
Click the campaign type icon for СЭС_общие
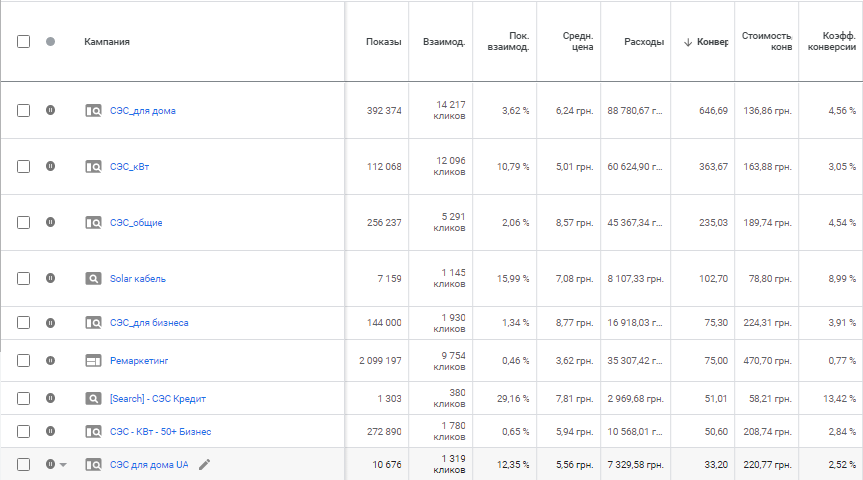tap(93, 222)
